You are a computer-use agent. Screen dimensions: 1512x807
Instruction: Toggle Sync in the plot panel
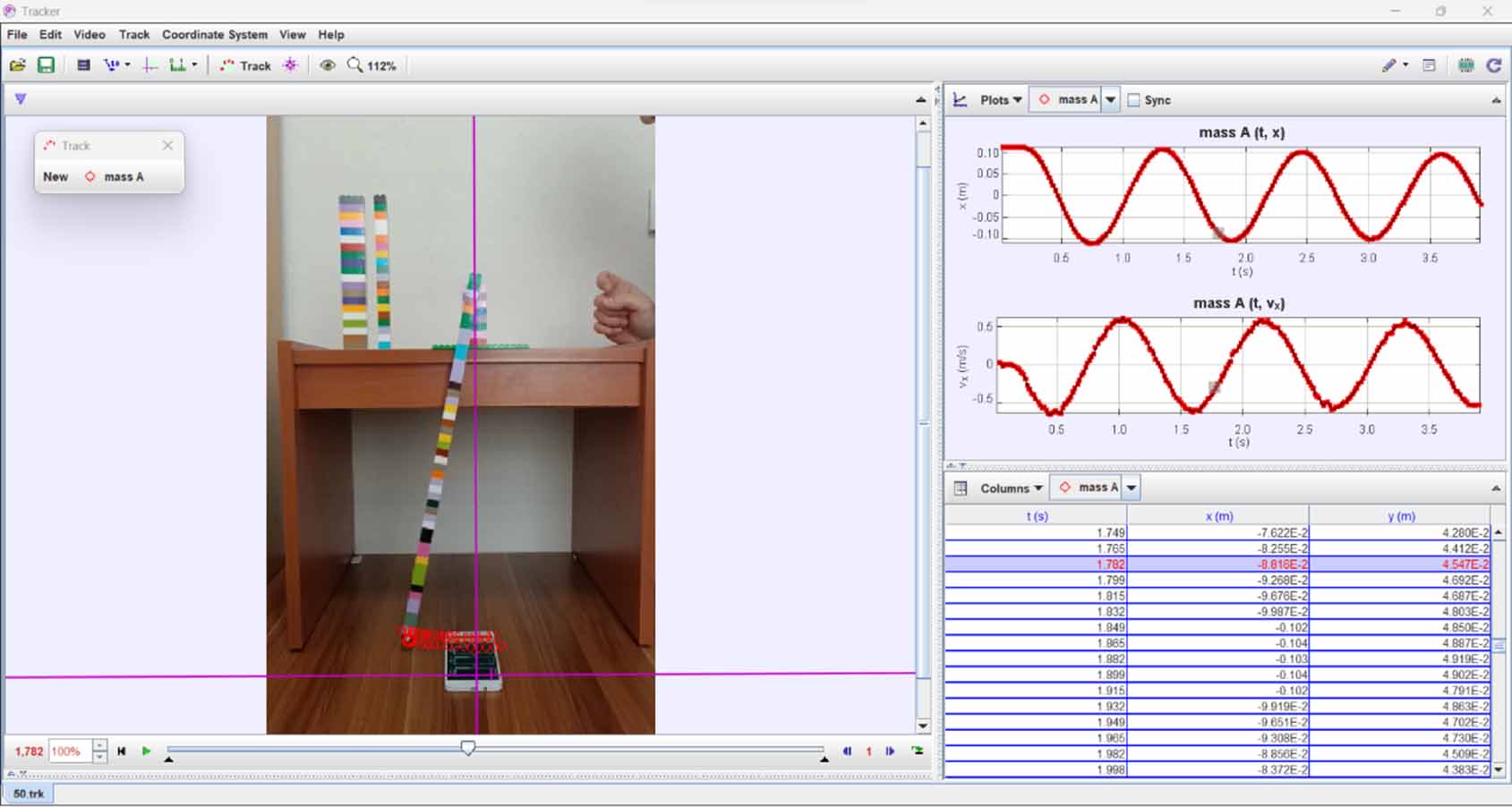point(1134,99)
